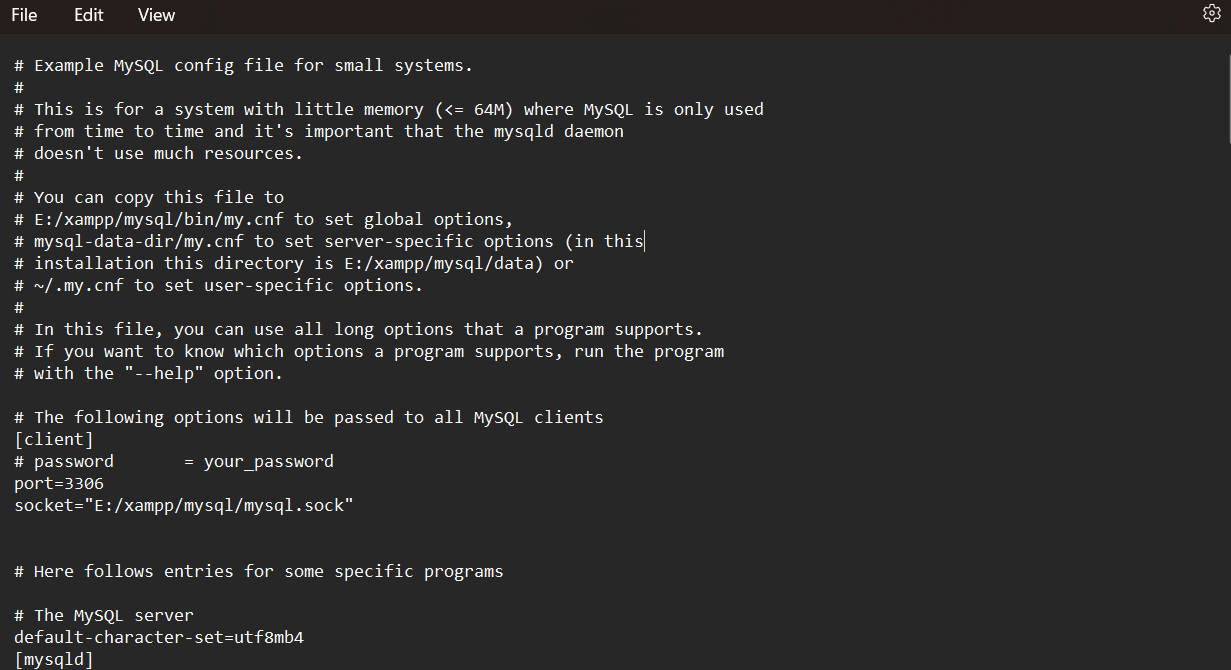Click the socket path mysql.sock line
Viewport: 1231px width, 670px height.
(x=184, y=505)
